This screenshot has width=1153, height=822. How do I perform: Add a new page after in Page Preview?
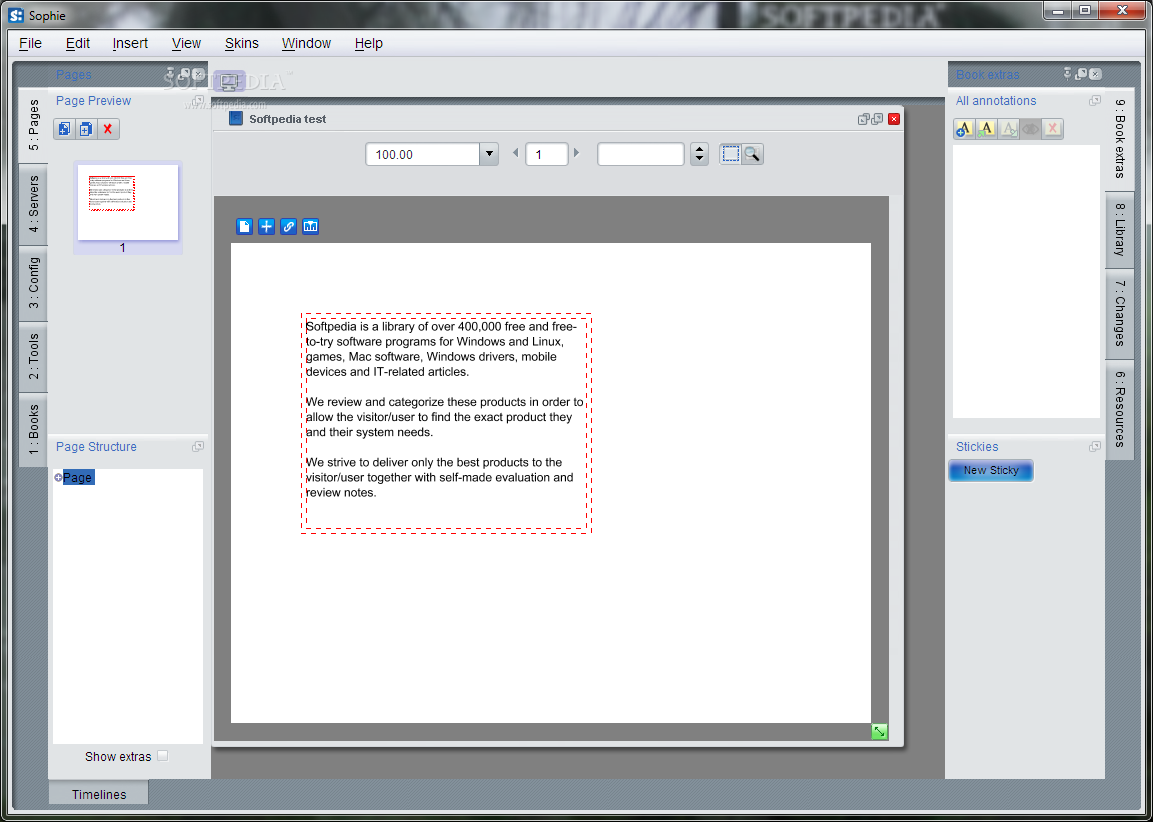click(86, 129)
